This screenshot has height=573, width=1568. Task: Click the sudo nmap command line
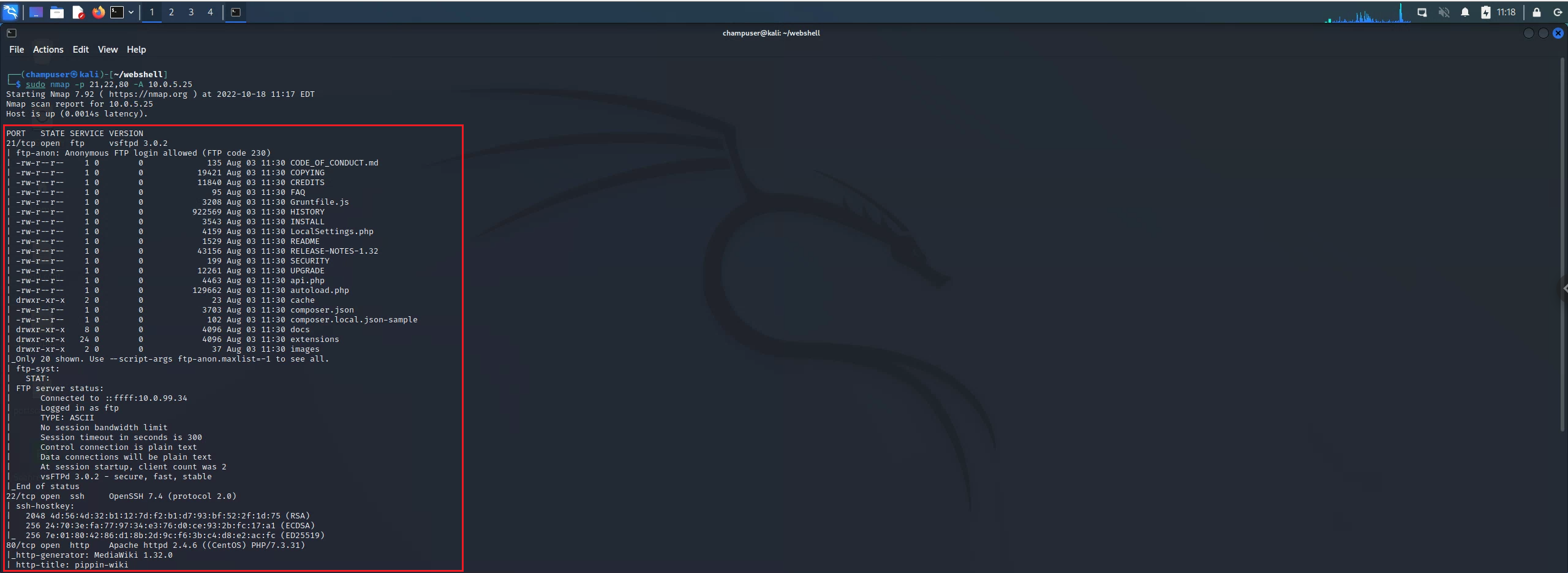point(109,85)
